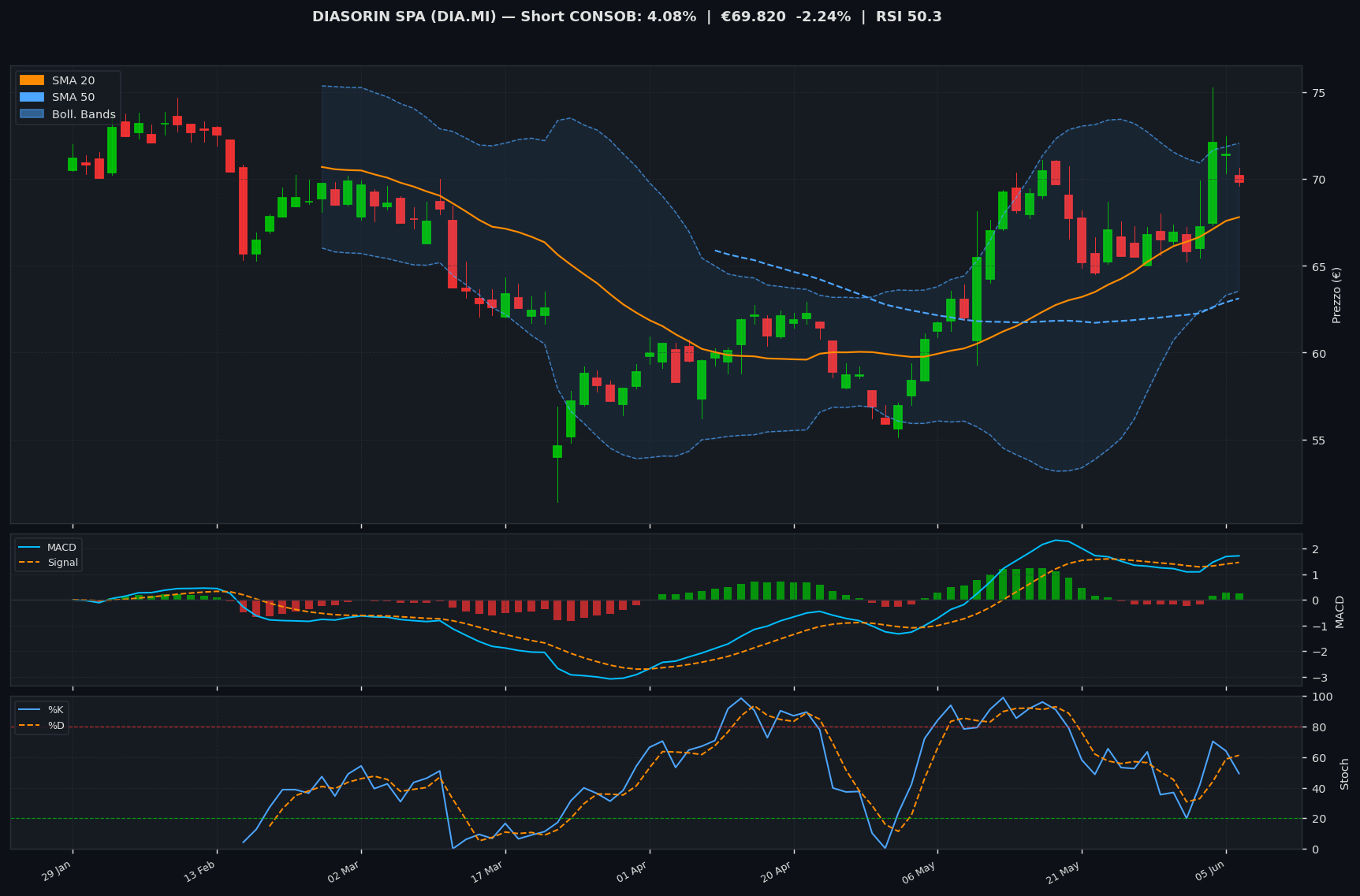The width and height of the screenshot is (1360, 896).
Task: Click the %K legend entry
Action: coord(42,710)
